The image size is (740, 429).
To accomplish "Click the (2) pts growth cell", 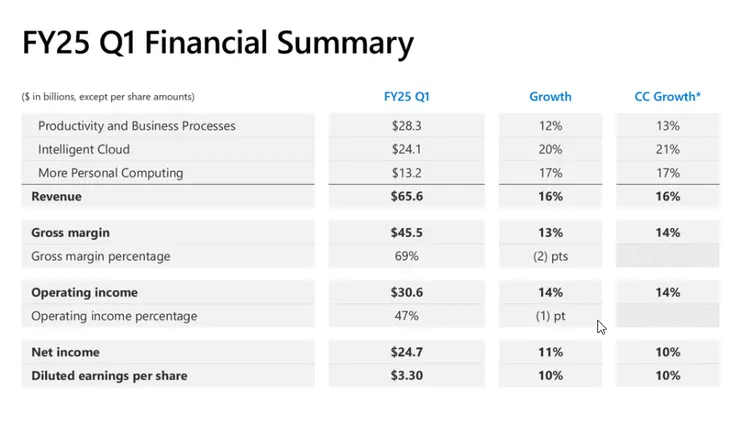I will 550,256.
